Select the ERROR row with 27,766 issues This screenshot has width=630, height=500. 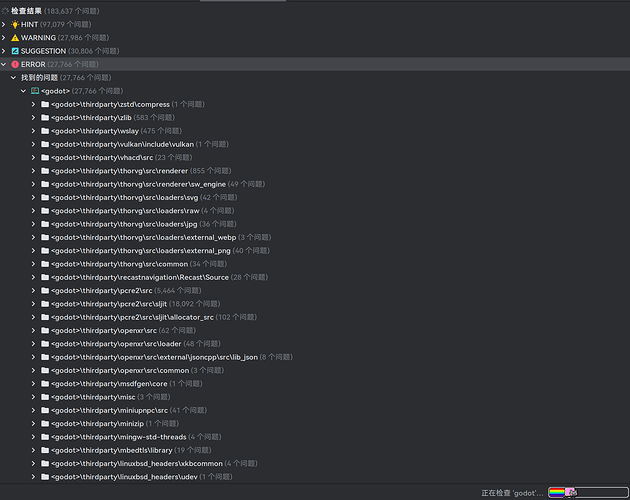point(315,64)
